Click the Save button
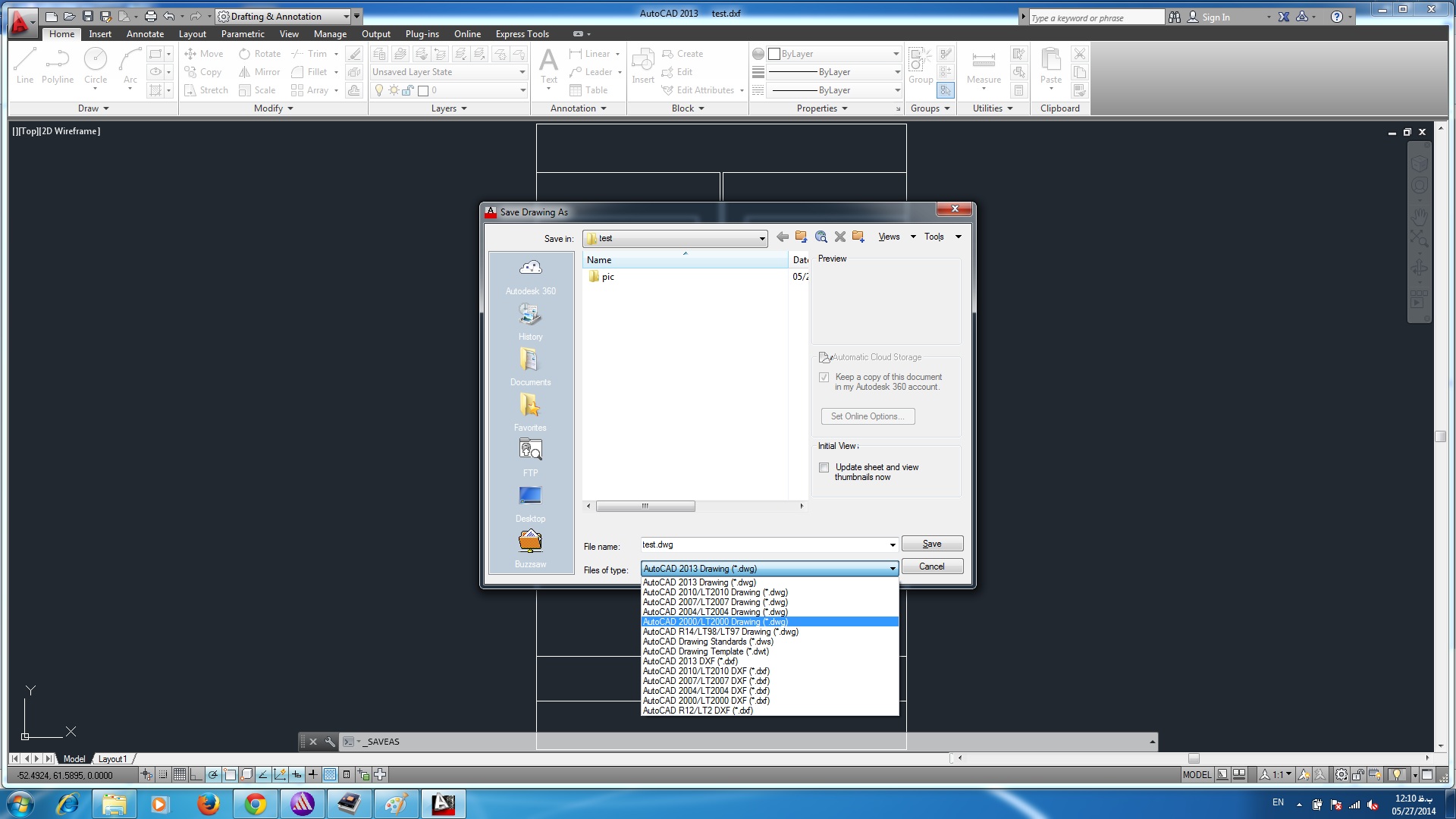This screenshot has width=1456, height=819. click(x=932, y=544)
